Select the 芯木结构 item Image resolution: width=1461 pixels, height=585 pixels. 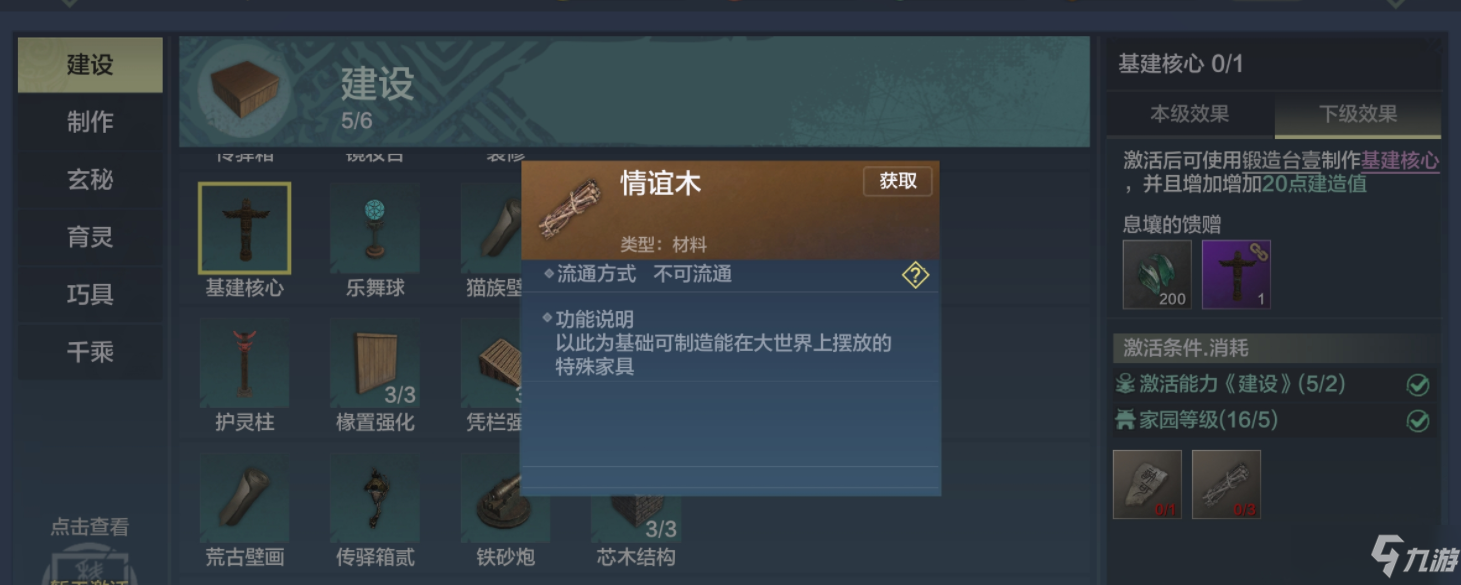[636, 520]
